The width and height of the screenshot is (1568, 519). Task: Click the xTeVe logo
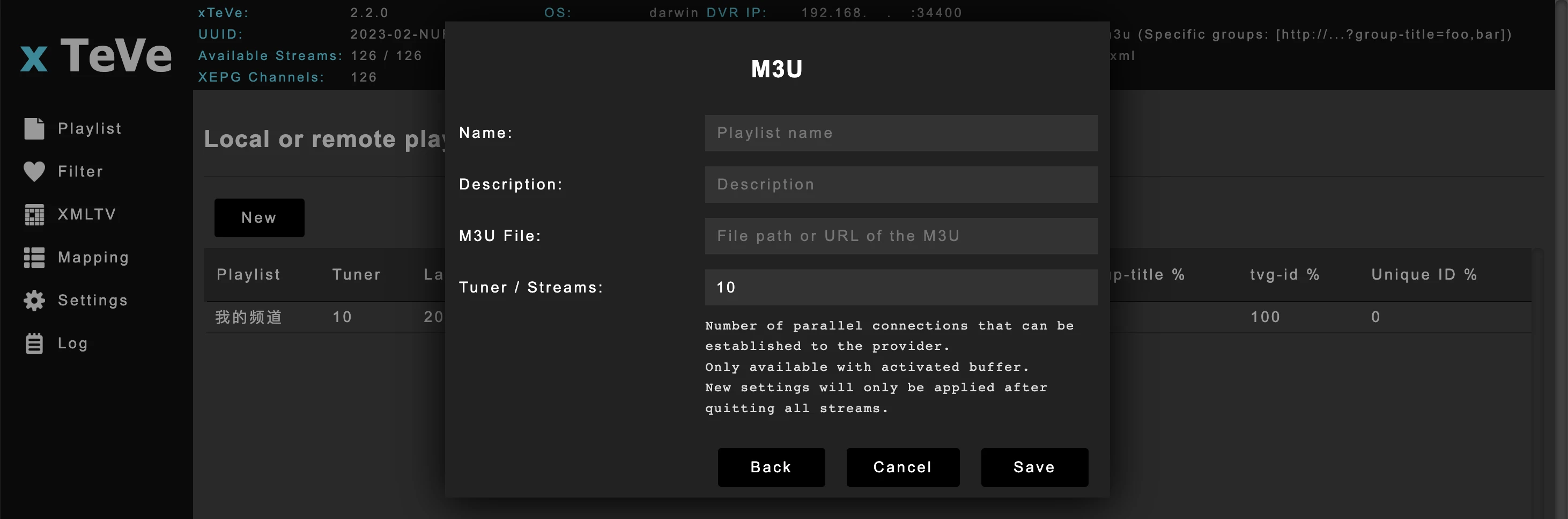click(x=95, y=55)
